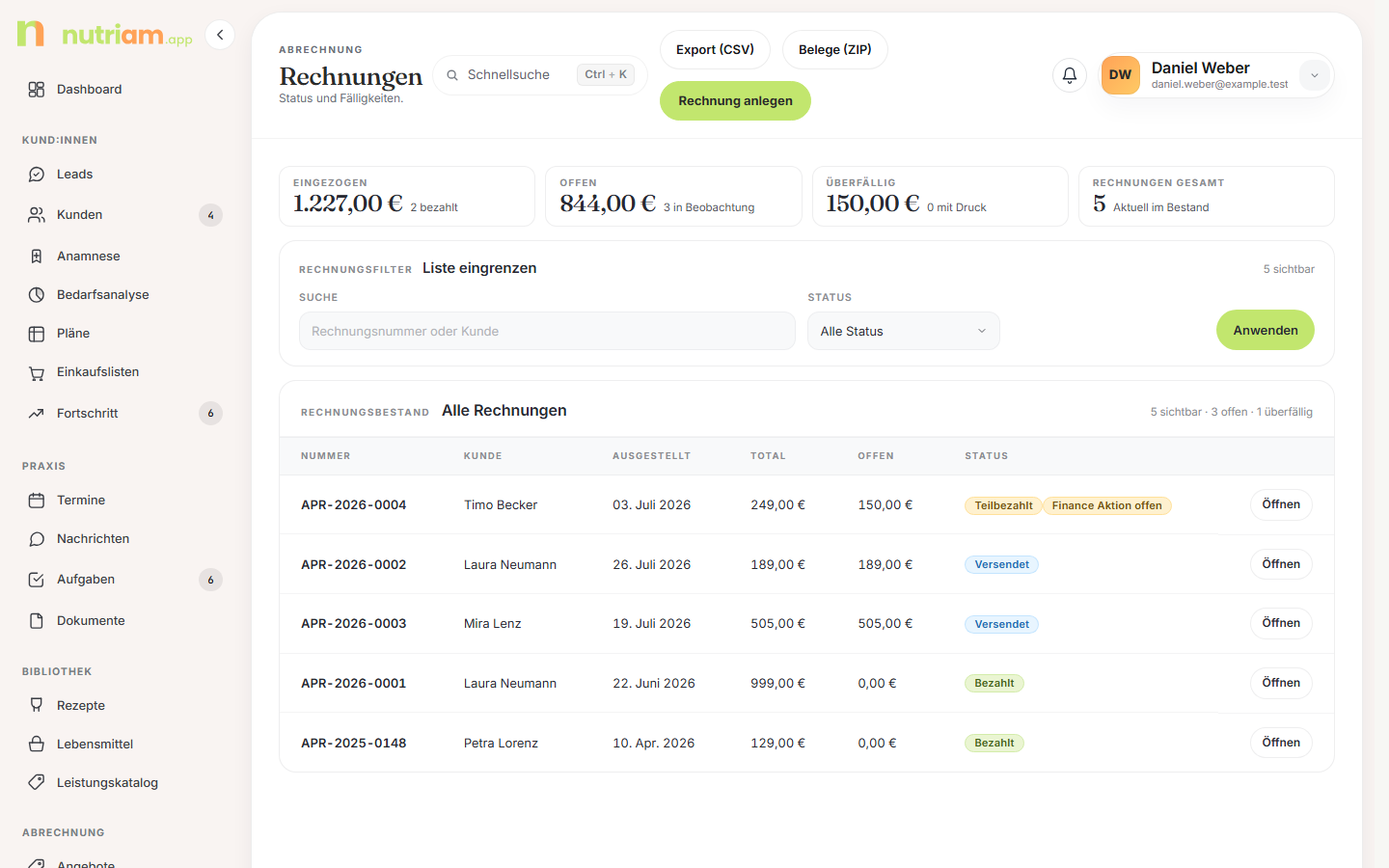Click the Kunden count badge 4
Viewport: 1389px width, 868px height.
tap(210, 215)
